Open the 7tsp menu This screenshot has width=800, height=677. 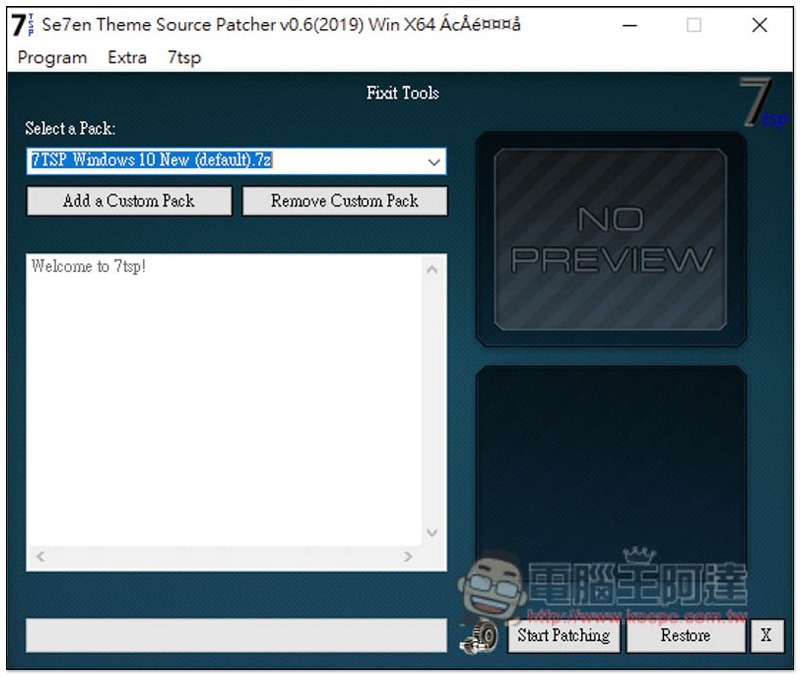coord(184,58)
